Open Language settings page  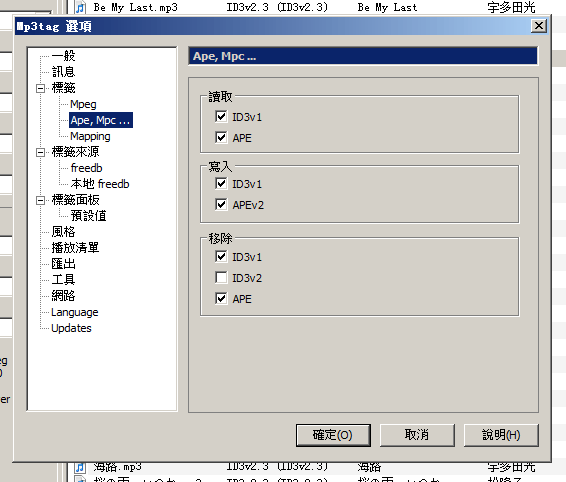pos(75,312)
